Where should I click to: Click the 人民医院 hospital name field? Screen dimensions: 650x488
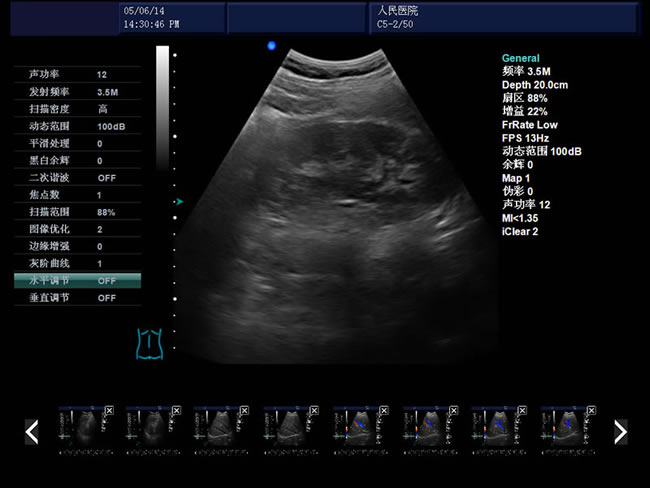tap(397, 10)
